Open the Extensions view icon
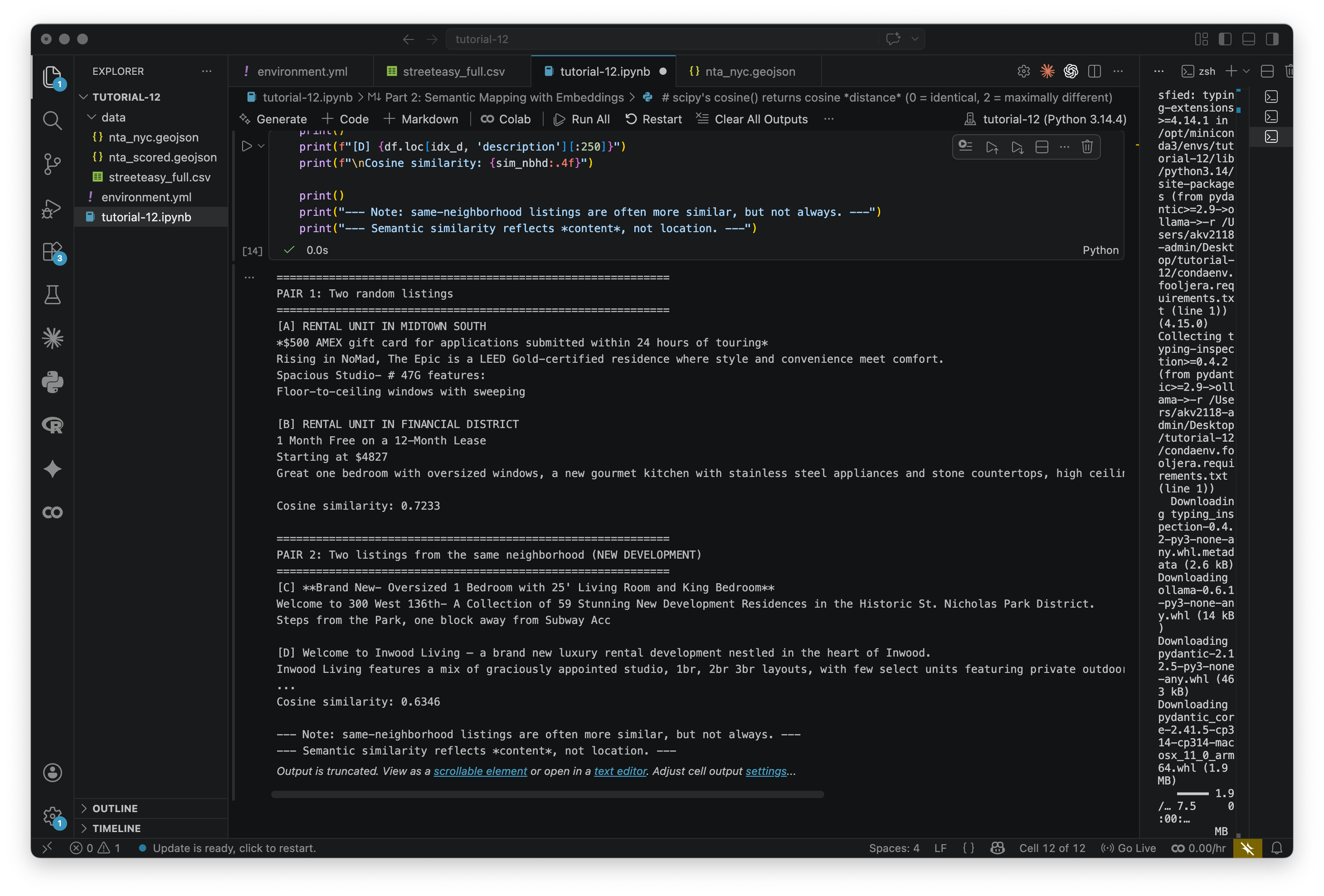The image size is (1324, 896). [x=52, y=251]
